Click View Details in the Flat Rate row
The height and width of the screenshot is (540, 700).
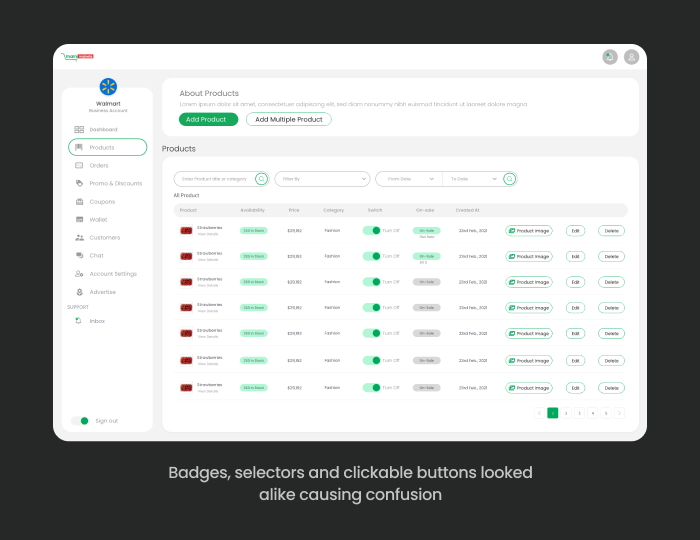208,234
